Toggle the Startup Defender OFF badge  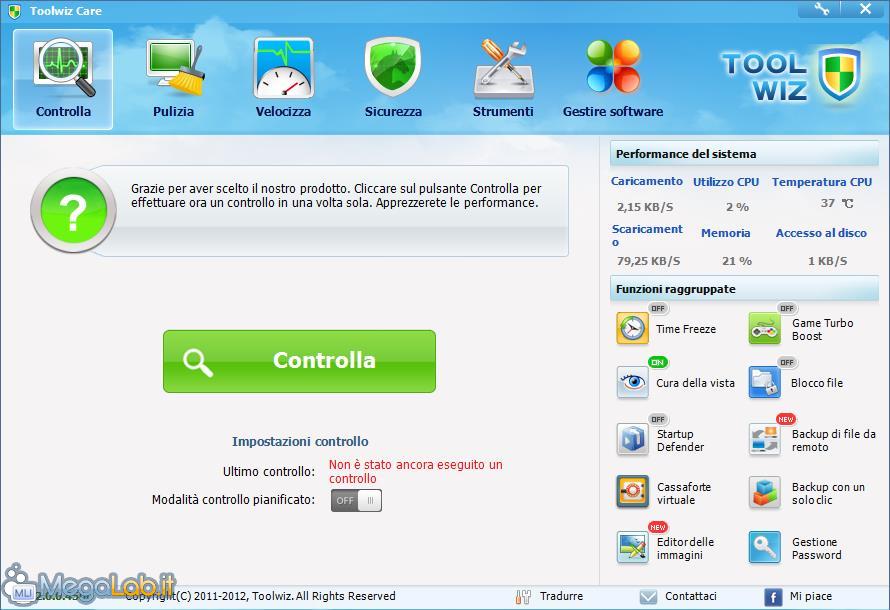click(x=658, y=419)
